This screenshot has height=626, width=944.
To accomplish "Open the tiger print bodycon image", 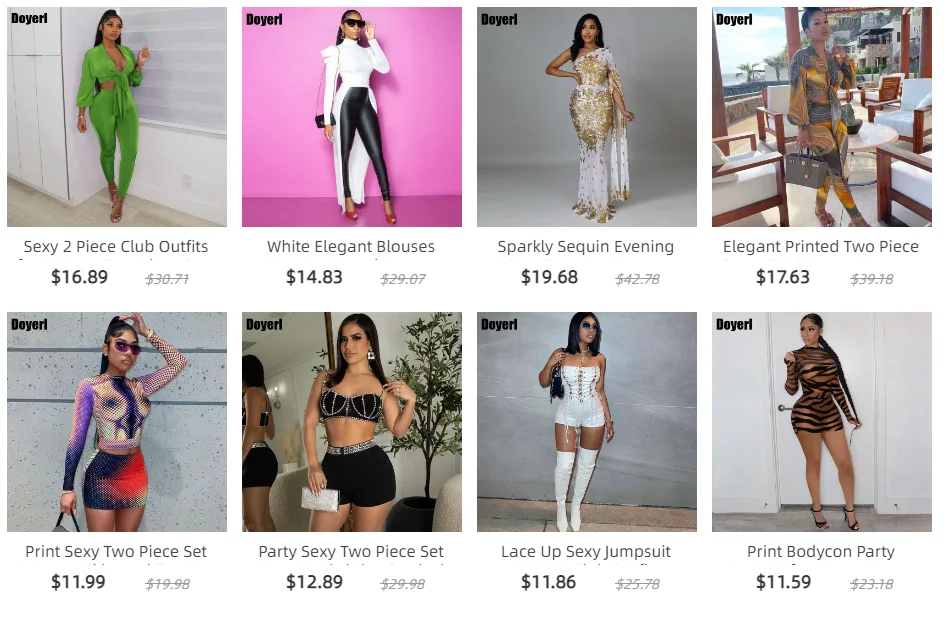I will (x=822, y=421).
